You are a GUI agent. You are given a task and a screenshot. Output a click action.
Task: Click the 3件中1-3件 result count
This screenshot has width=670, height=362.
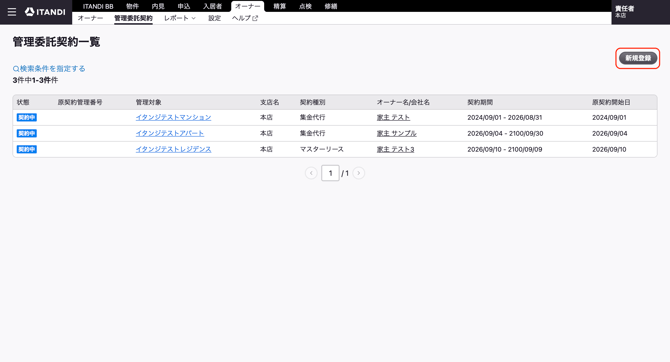pos(35,80)
